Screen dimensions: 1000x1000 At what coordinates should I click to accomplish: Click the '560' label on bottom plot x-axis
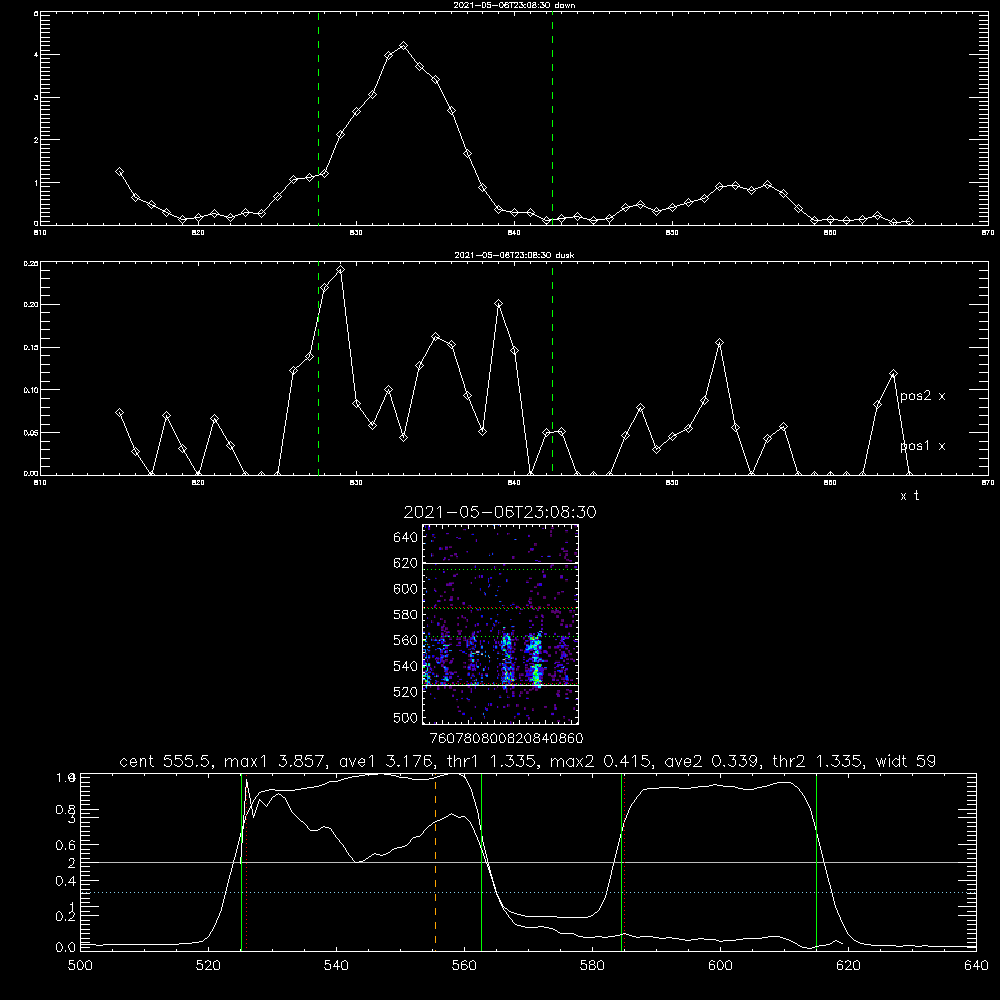[x=464, y=966]
